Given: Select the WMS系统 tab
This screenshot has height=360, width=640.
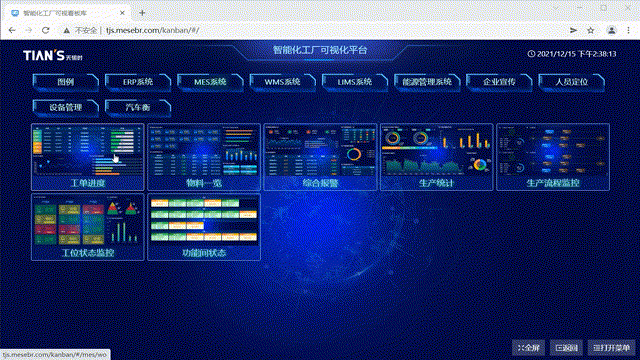Looking at the screenshot, I should [282, 82].
